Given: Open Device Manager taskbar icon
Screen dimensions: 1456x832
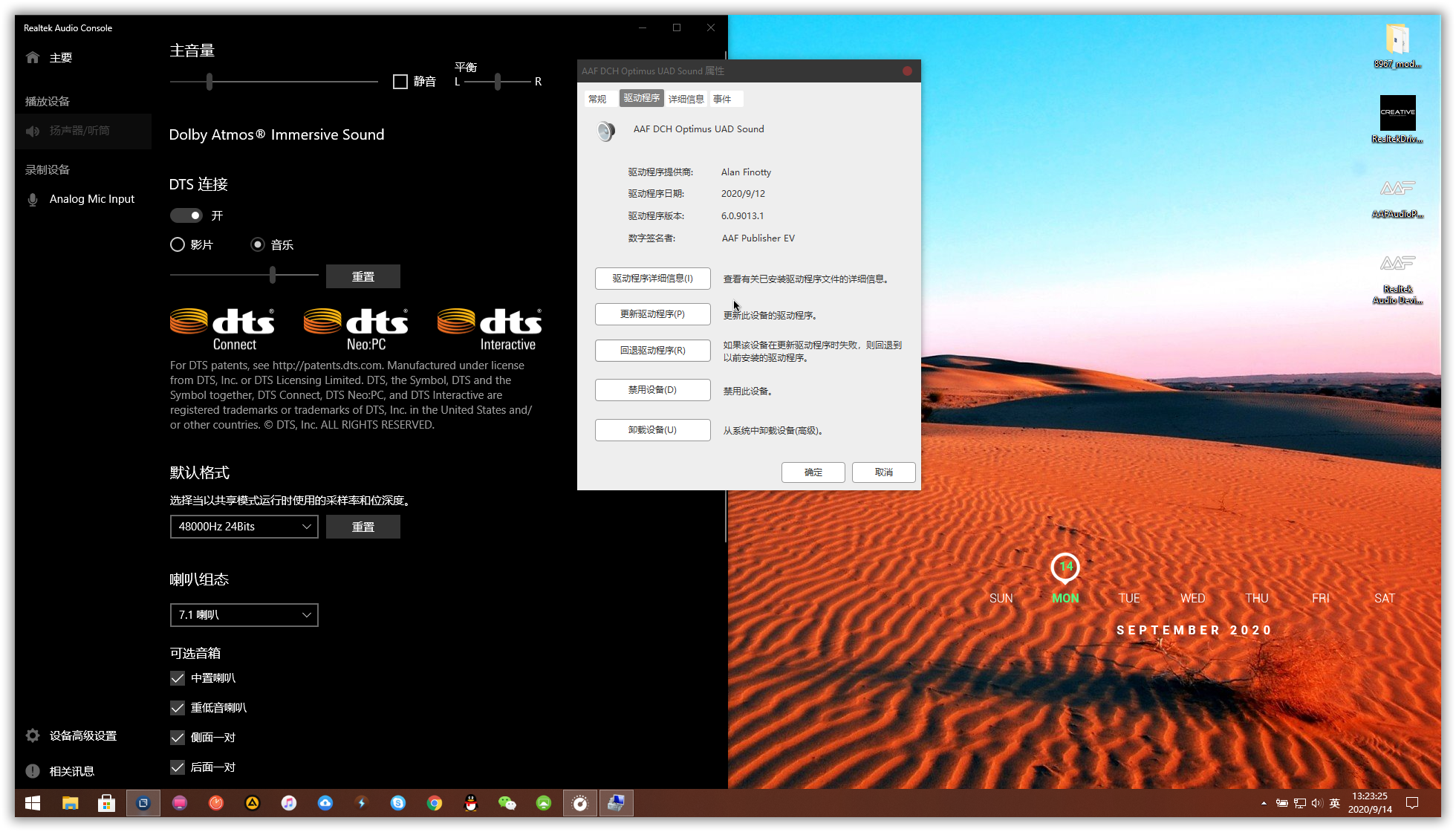Looking at the screenshot, I should click(617, 803).
